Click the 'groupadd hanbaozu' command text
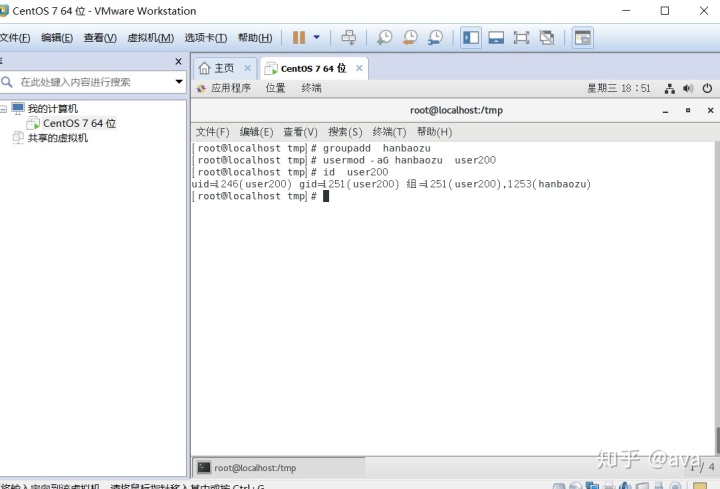The width and height of the screenshot is (720, 489). coord(377,148)
